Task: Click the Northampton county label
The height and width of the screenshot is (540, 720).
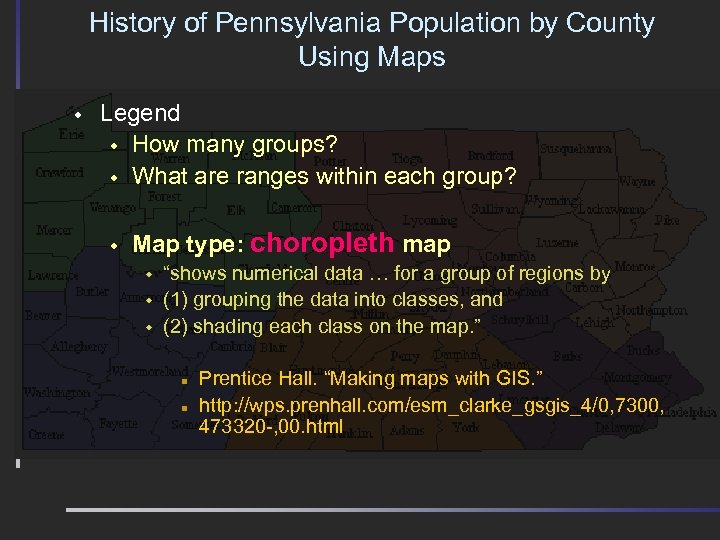Action: (651, 311)
